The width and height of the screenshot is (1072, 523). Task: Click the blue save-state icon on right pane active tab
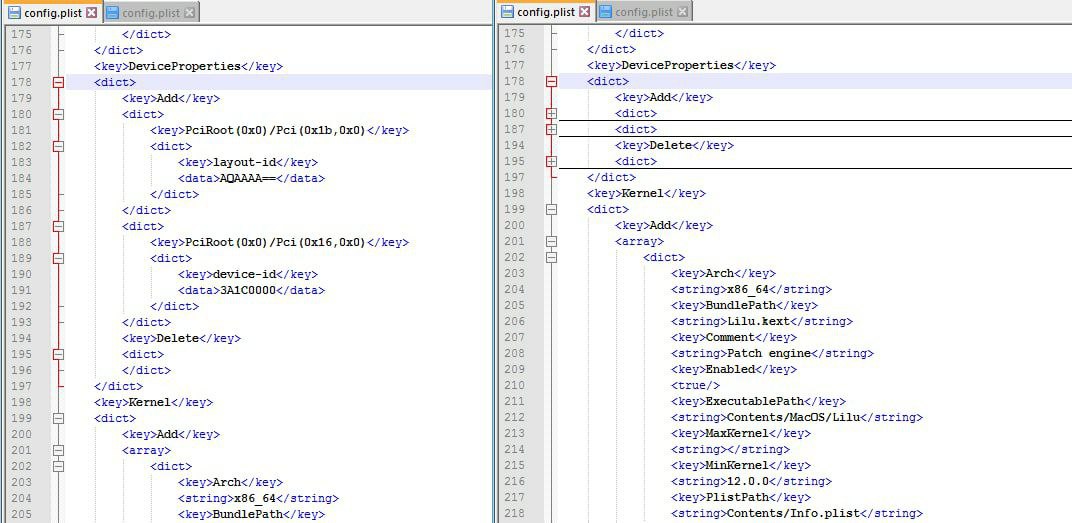[507, 12]
